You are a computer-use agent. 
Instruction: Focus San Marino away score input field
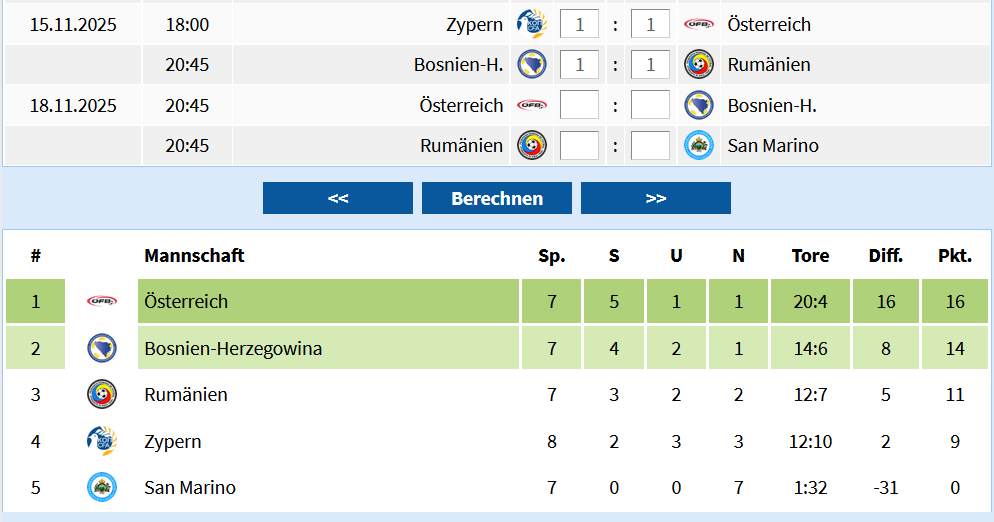(650, 146)
